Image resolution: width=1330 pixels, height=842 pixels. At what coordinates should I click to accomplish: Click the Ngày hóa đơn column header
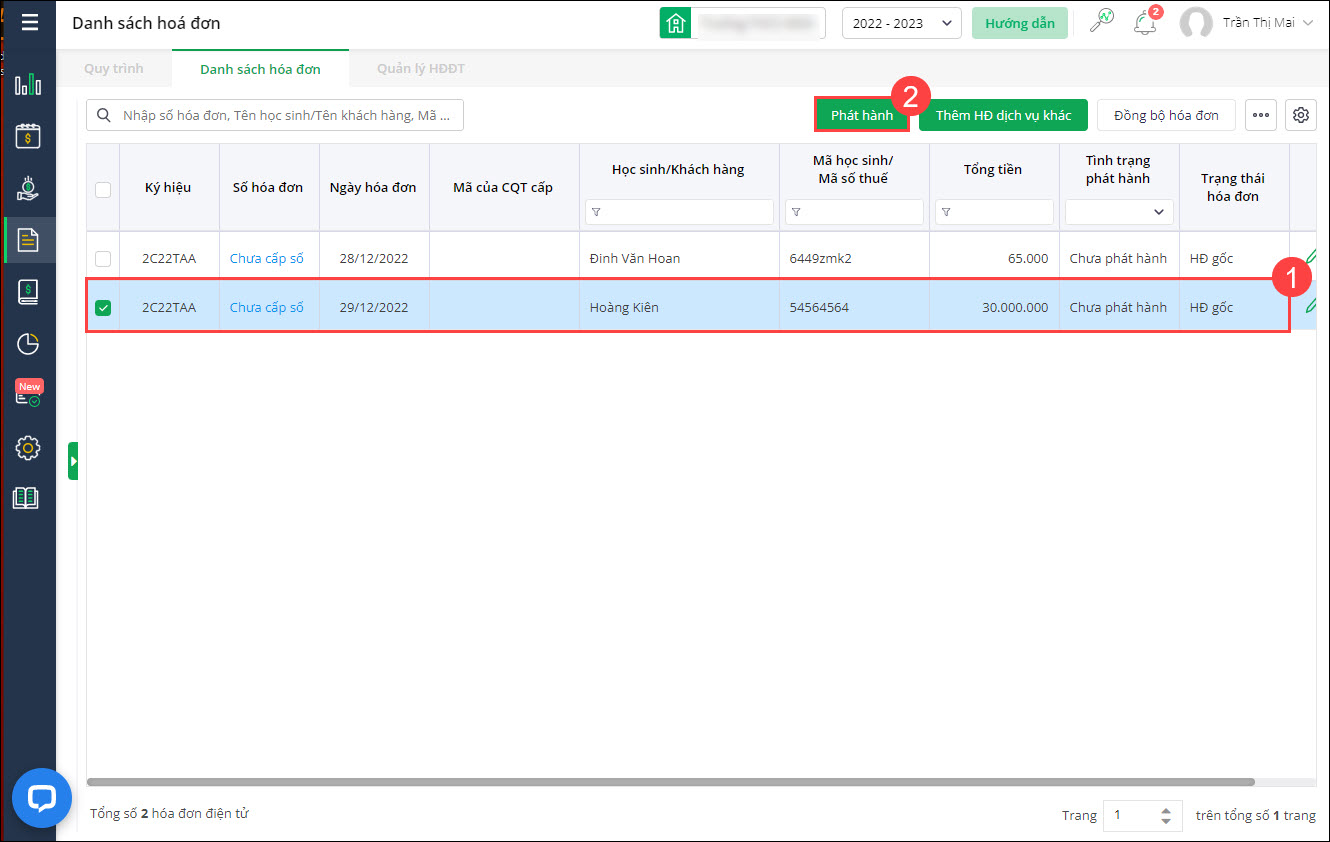[x=373, y=187]
